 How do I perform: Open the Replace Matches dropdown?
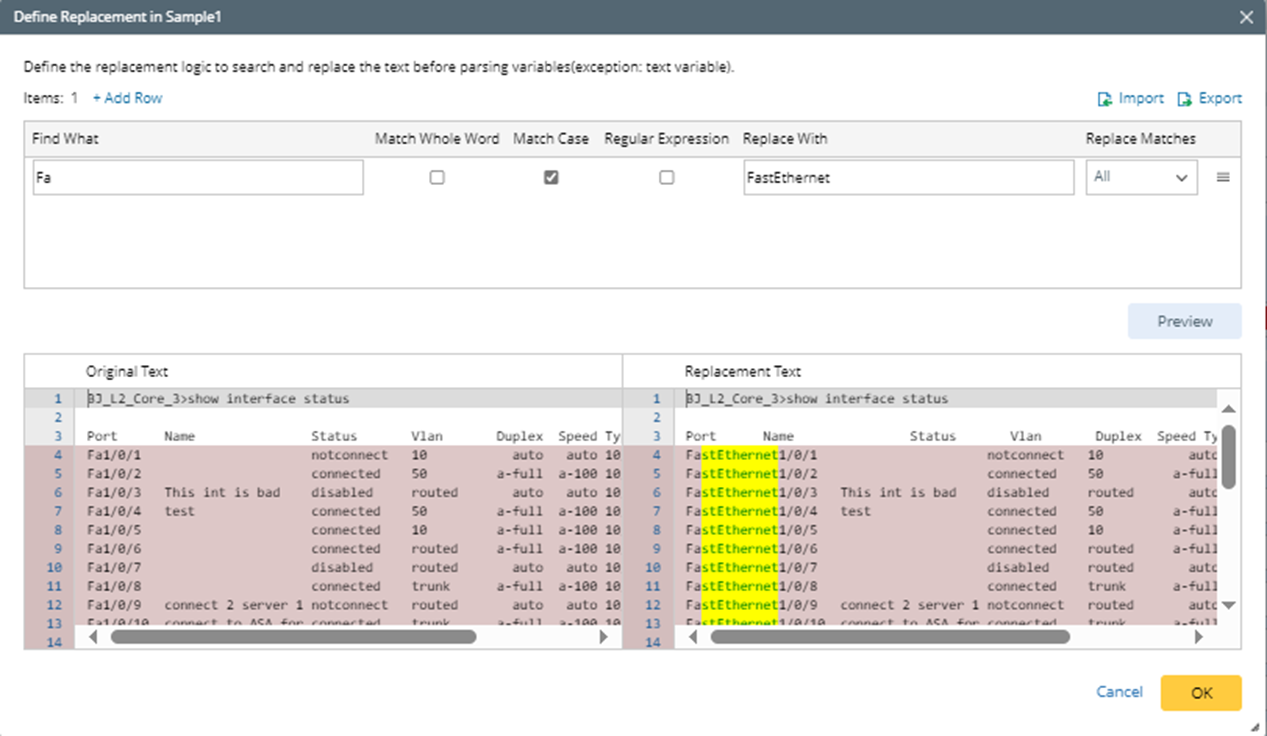[x=1141, y=178]
